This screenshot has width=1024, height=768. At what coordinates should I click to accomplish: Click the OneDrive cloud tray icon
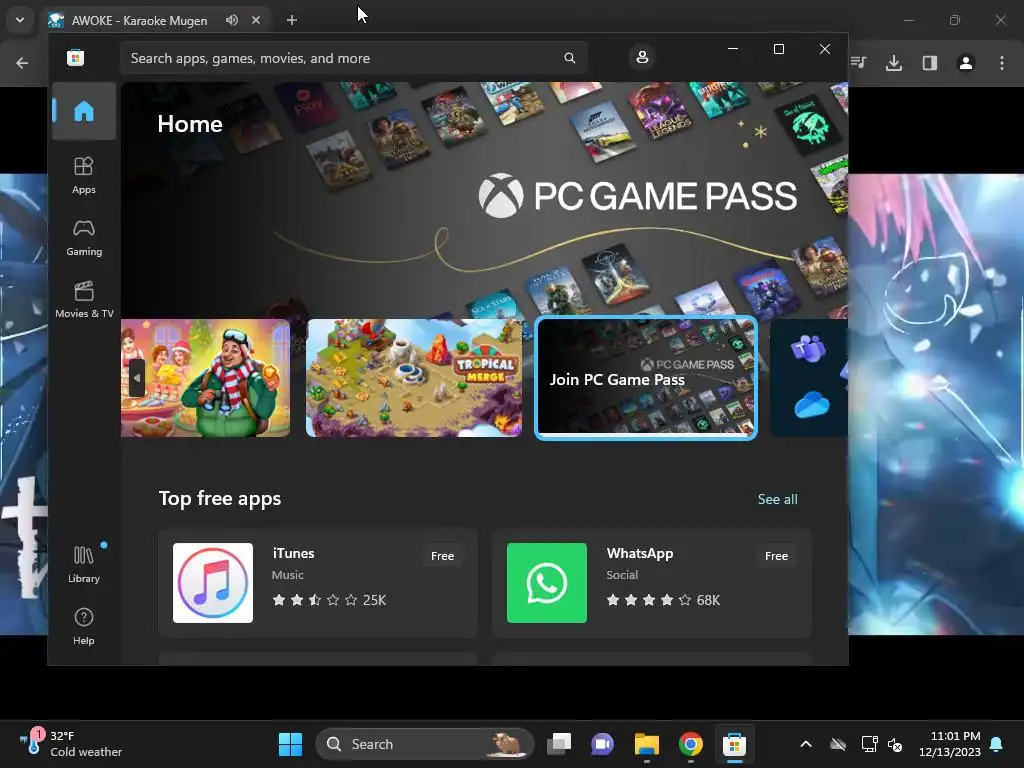[838, 744]
